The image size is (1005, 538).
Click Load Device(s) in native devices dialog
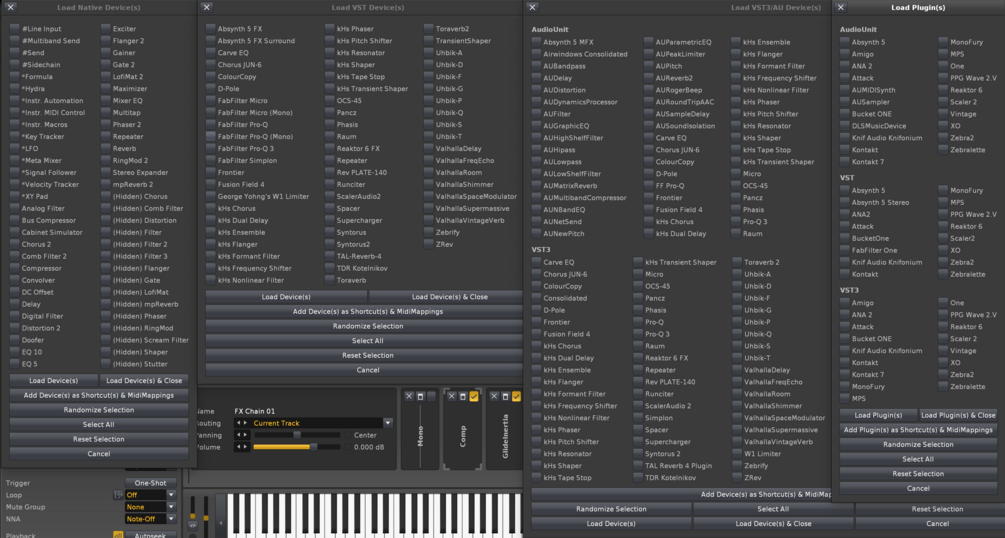54,380
